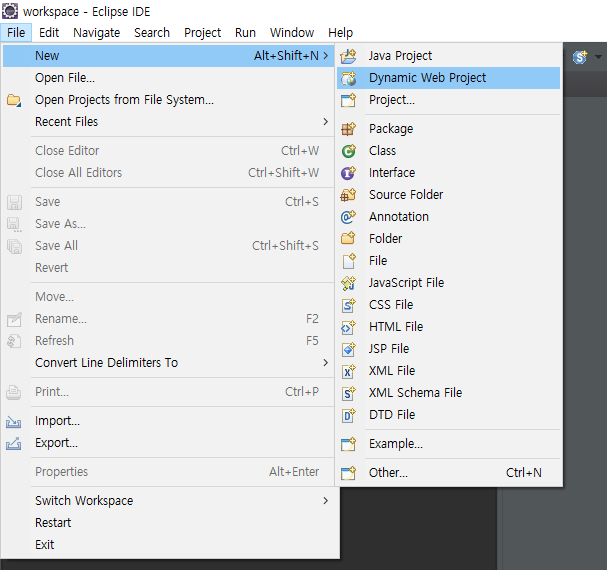Select Dynamic Web Project entry
This screenshot has height=570, width=607.
coord(448,78)
